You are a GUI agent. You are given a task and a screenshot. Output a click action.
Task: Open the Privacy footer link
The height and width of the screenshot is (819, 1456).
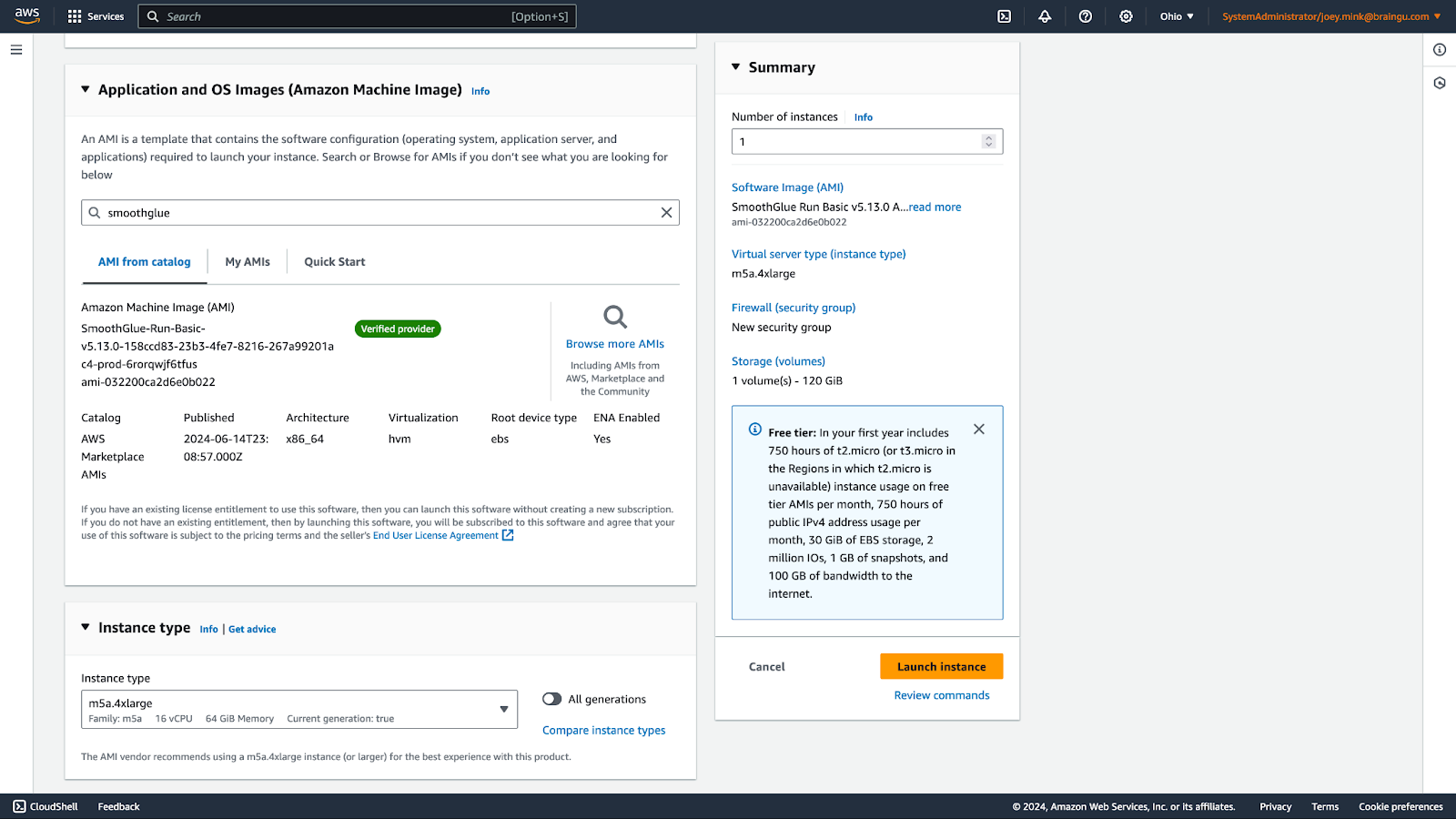[1276, 806]
